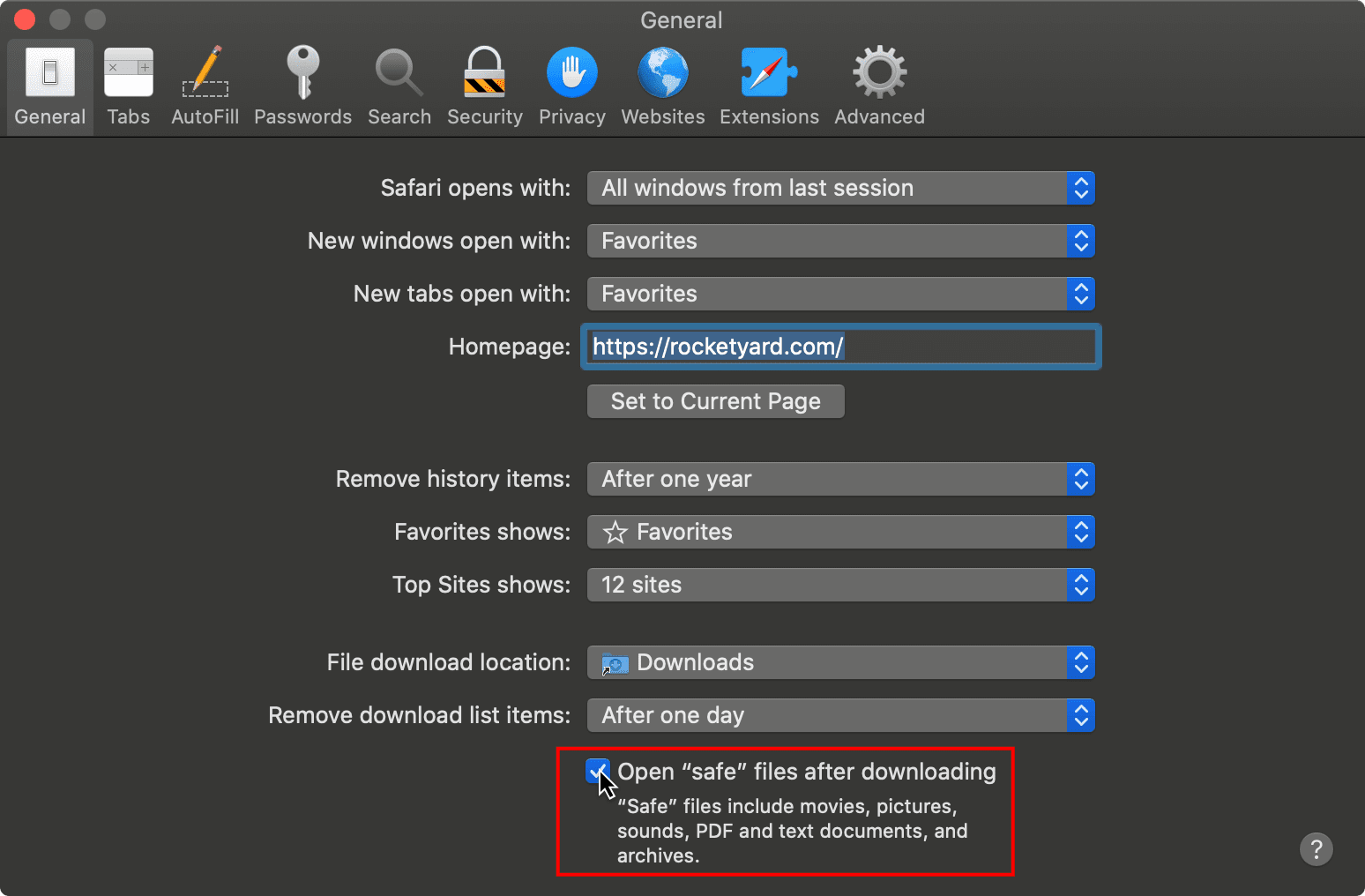Open Passwords key icon pane
The height and width of the screenshot is (896, 1365).
point(302,86)
